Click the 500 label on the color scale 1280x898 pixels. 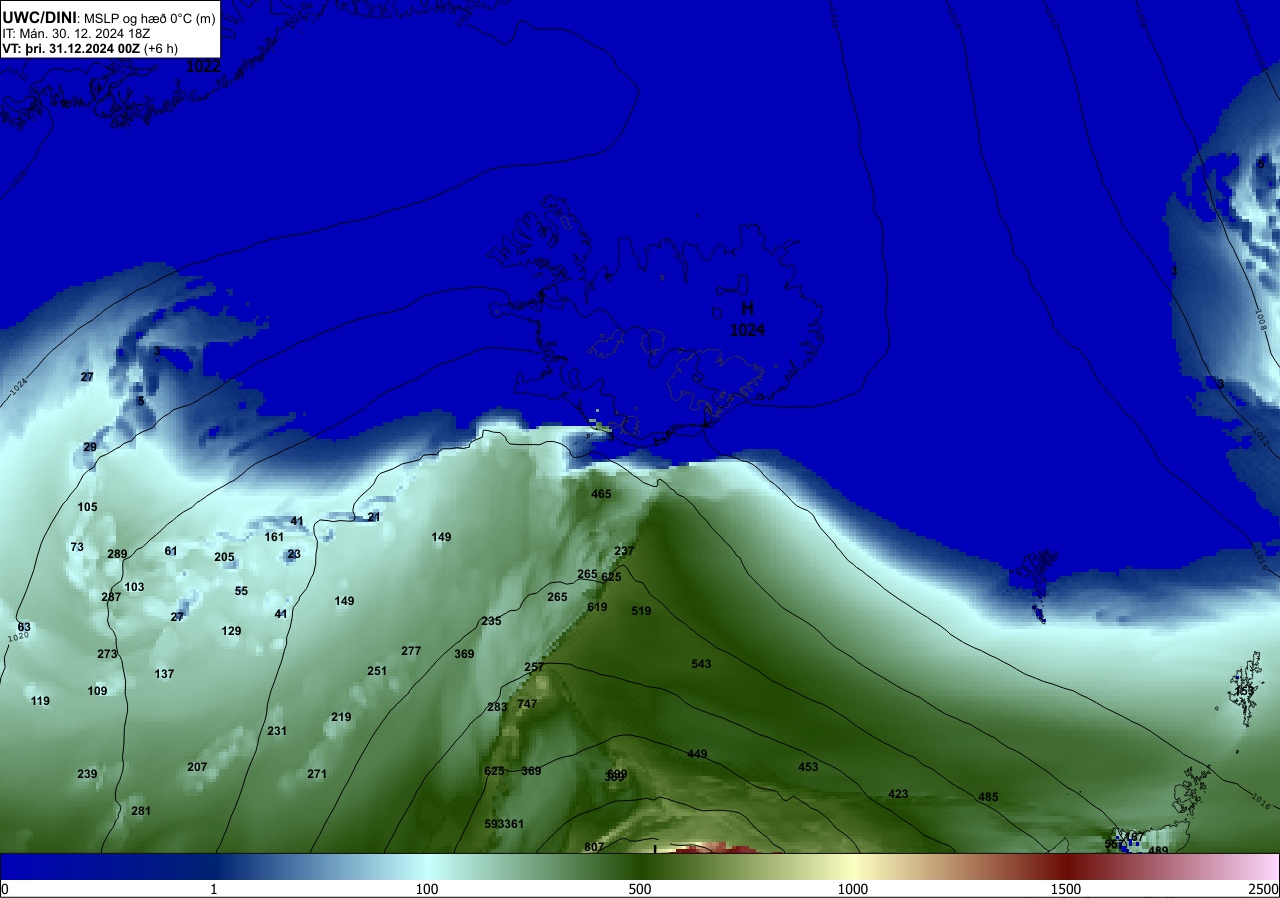tap(640, 889)
